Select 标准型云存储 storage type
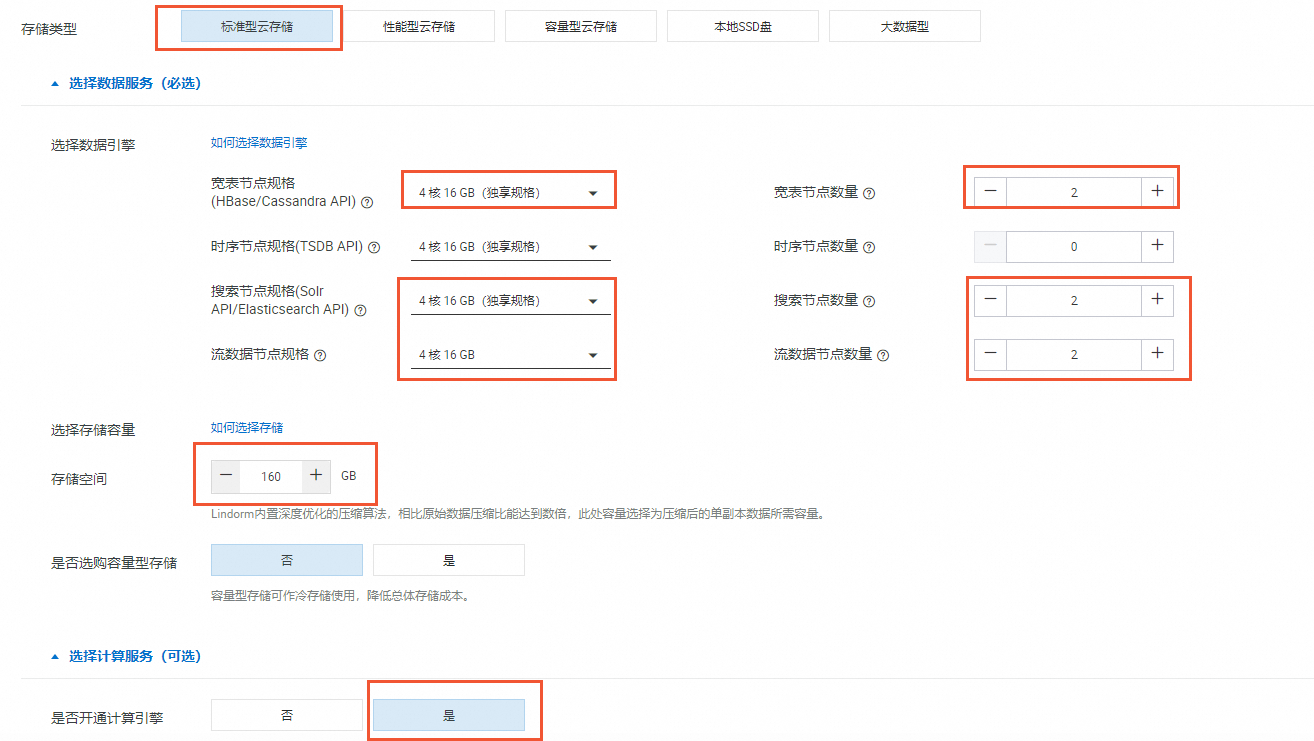 click(257, 27)
